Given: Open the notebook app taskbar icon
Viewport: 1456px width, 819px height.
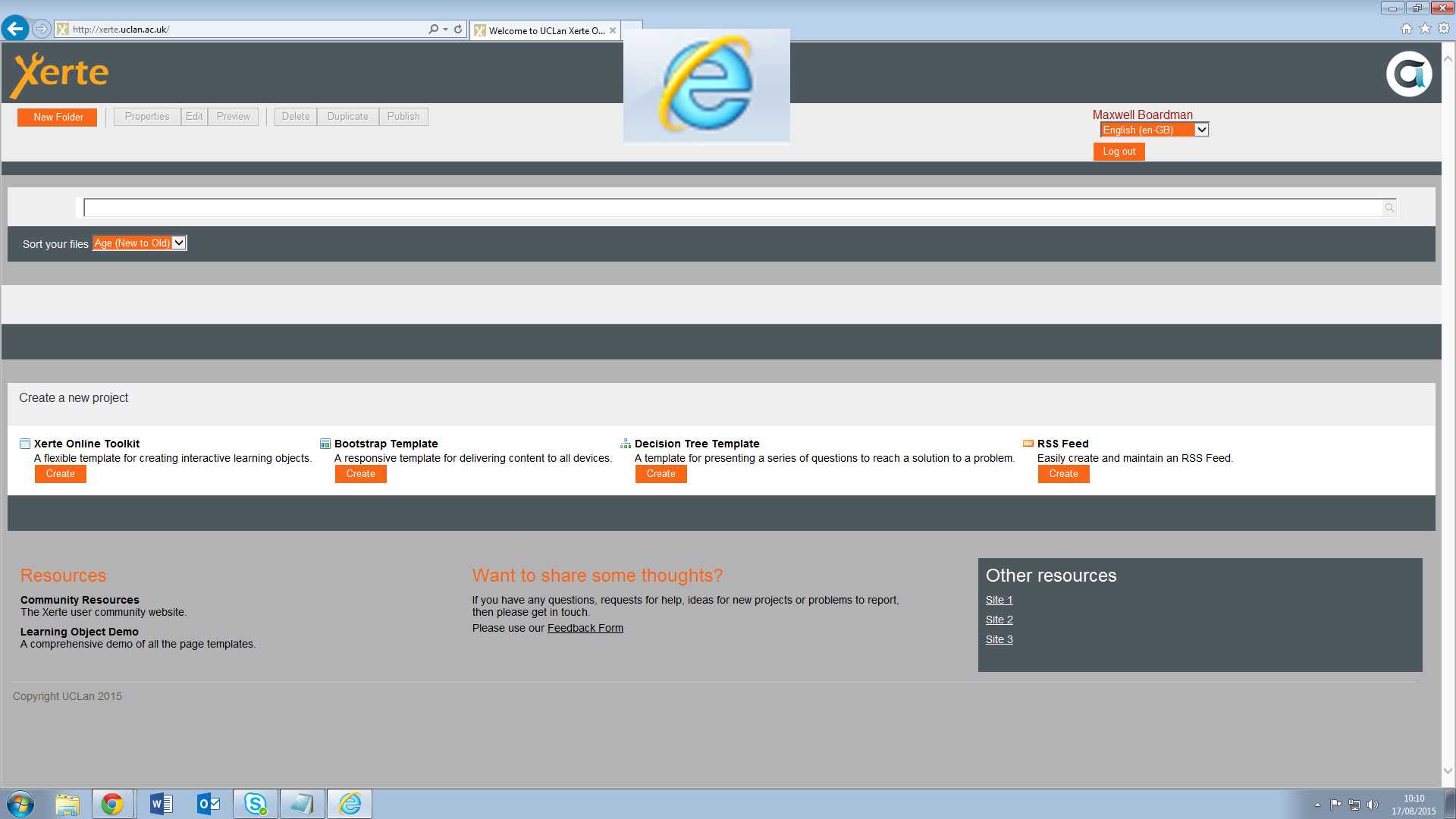Looking at the screenshot, I should [x=303, y=804].
